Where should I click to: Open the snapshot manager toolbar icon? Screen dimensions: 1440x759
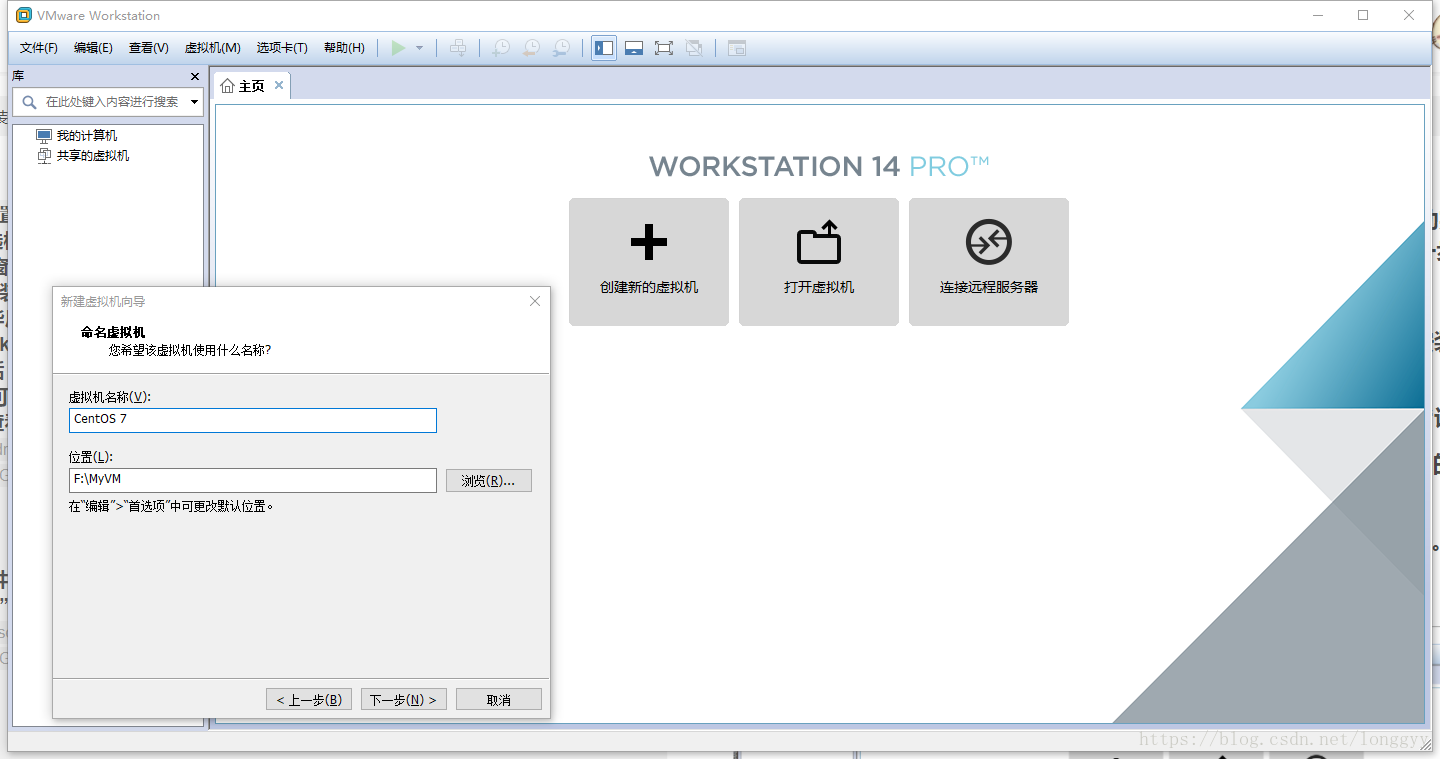tap(563, 48)
